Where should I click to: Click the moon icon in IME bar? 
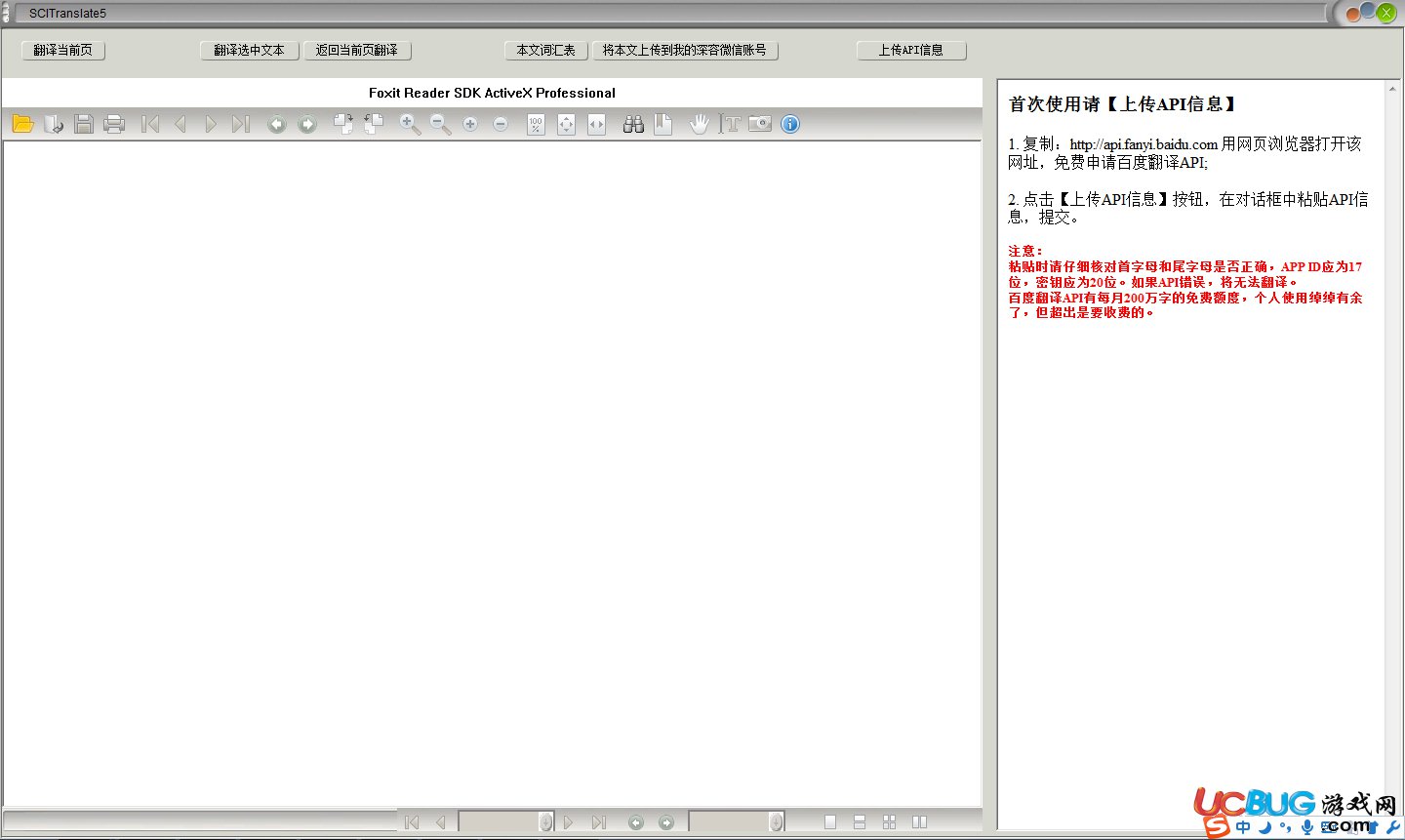click(1264, 827)
